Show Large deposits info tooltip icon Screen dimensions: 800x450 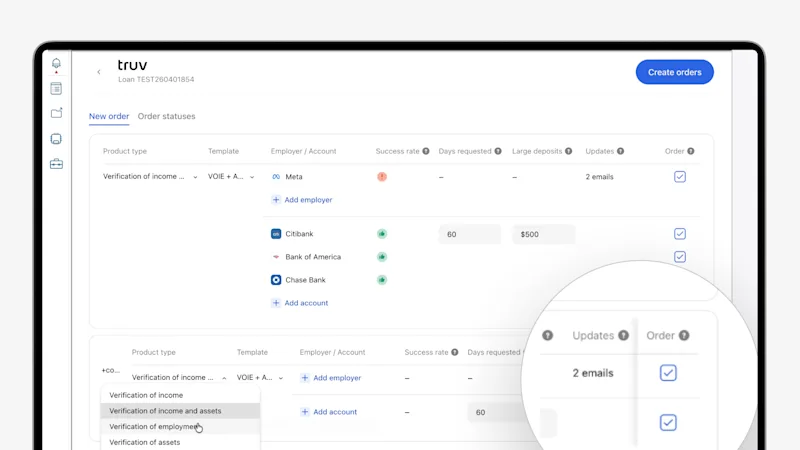coord(568,151)
